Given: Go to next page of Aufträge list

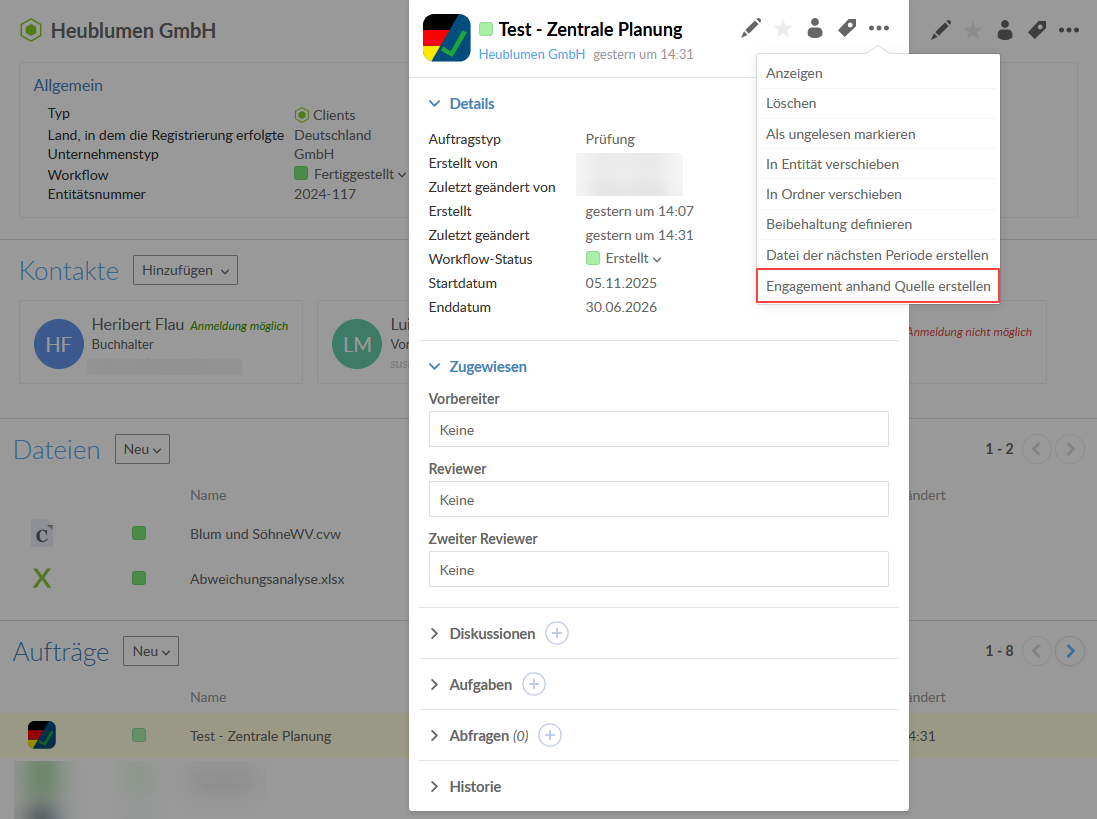Looking at the screenshot, I should click(x=1070, y=651).
